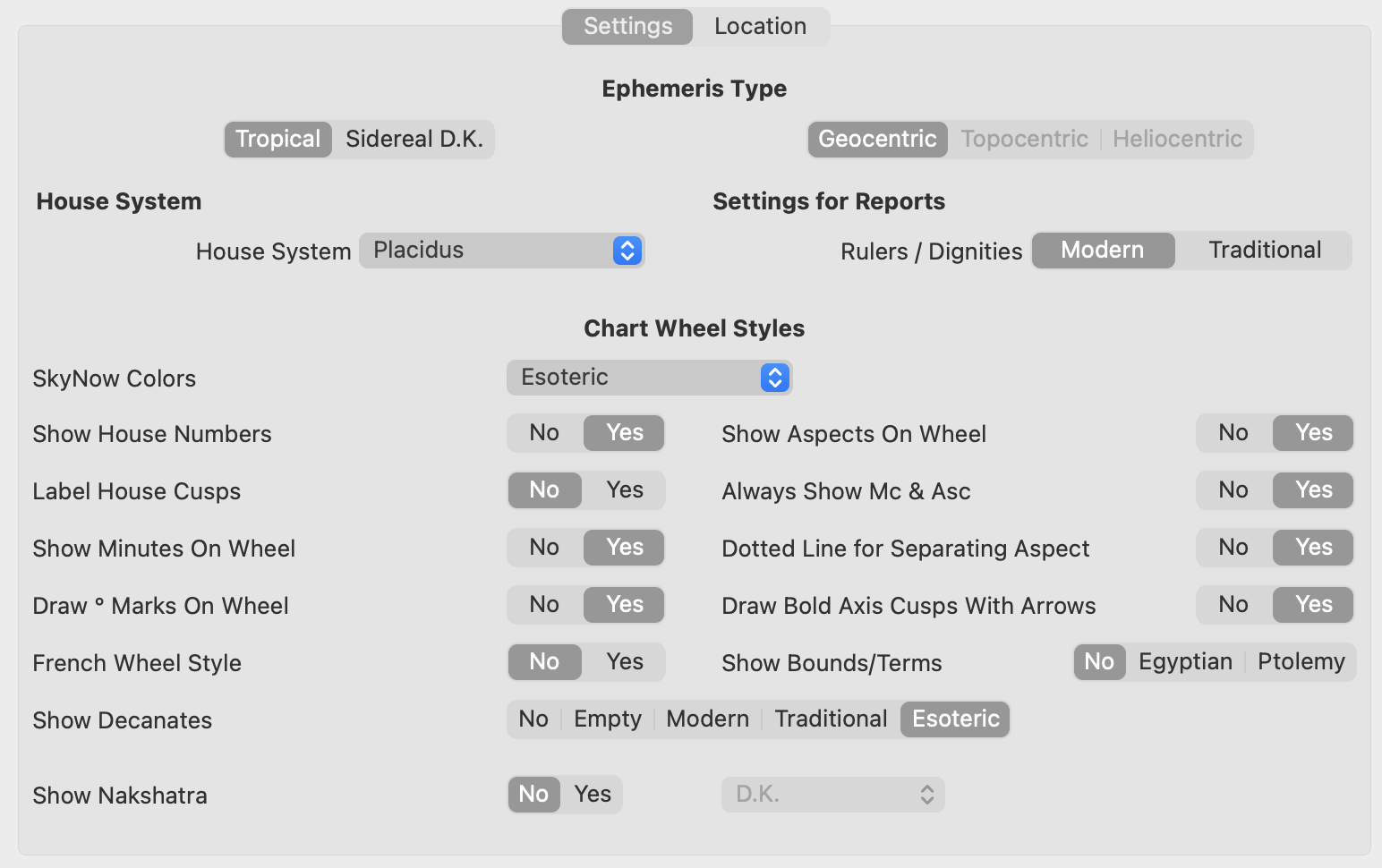The width and height of the screenshot is (1382, 868).
Task: Set Rulers / Dignities to Modern
Action: pos(1102,251)
